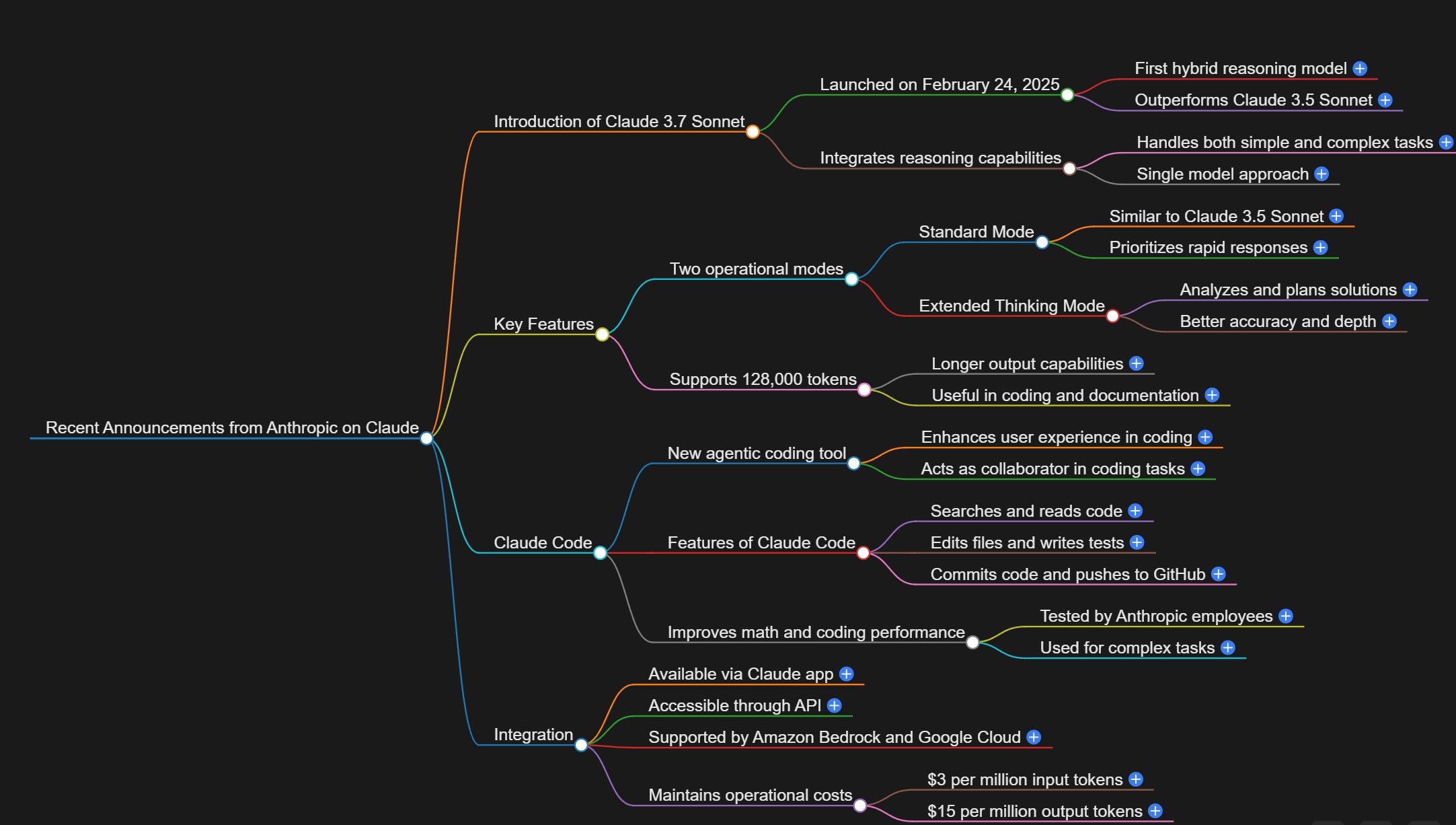Image resolution: width=1456 pixels, height=825 pixels.
Task: Click plus icon next to Outperforms Claude 3.5 Sonnet
Action: pos(1385,100)
